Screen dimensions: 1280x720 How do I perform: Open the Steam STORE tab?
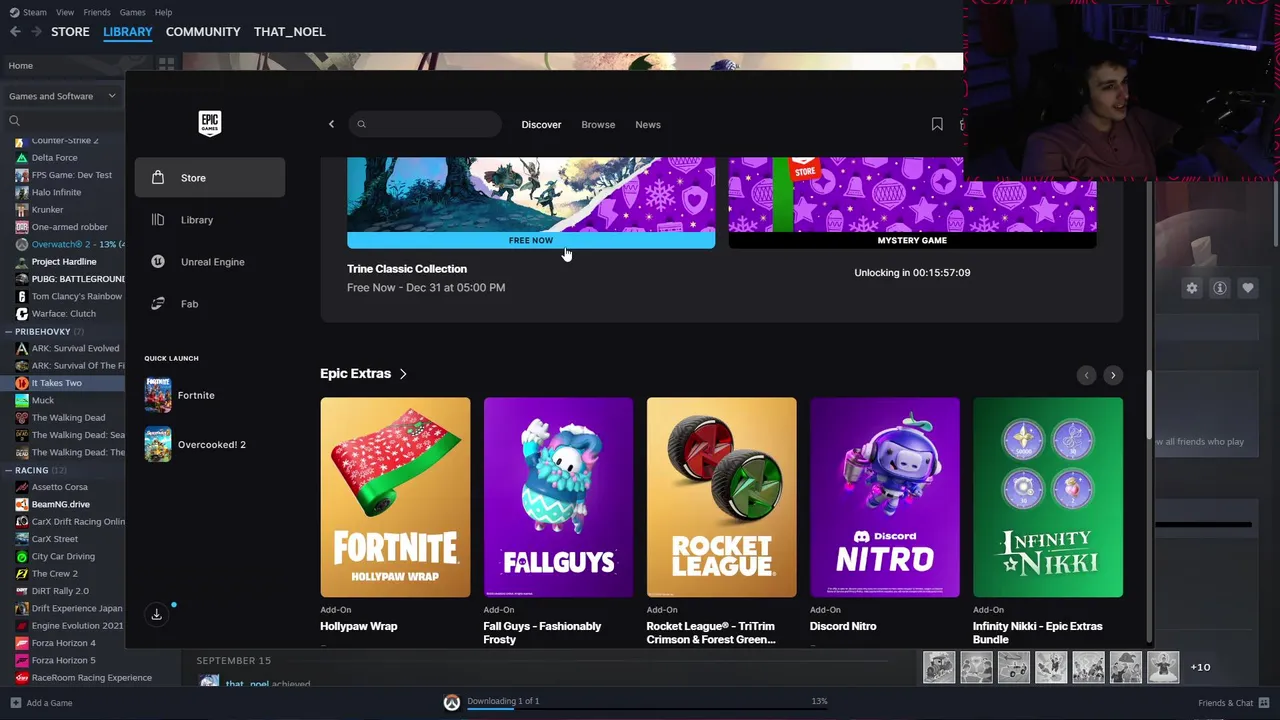pyautogui.click(x=70, y=32)
